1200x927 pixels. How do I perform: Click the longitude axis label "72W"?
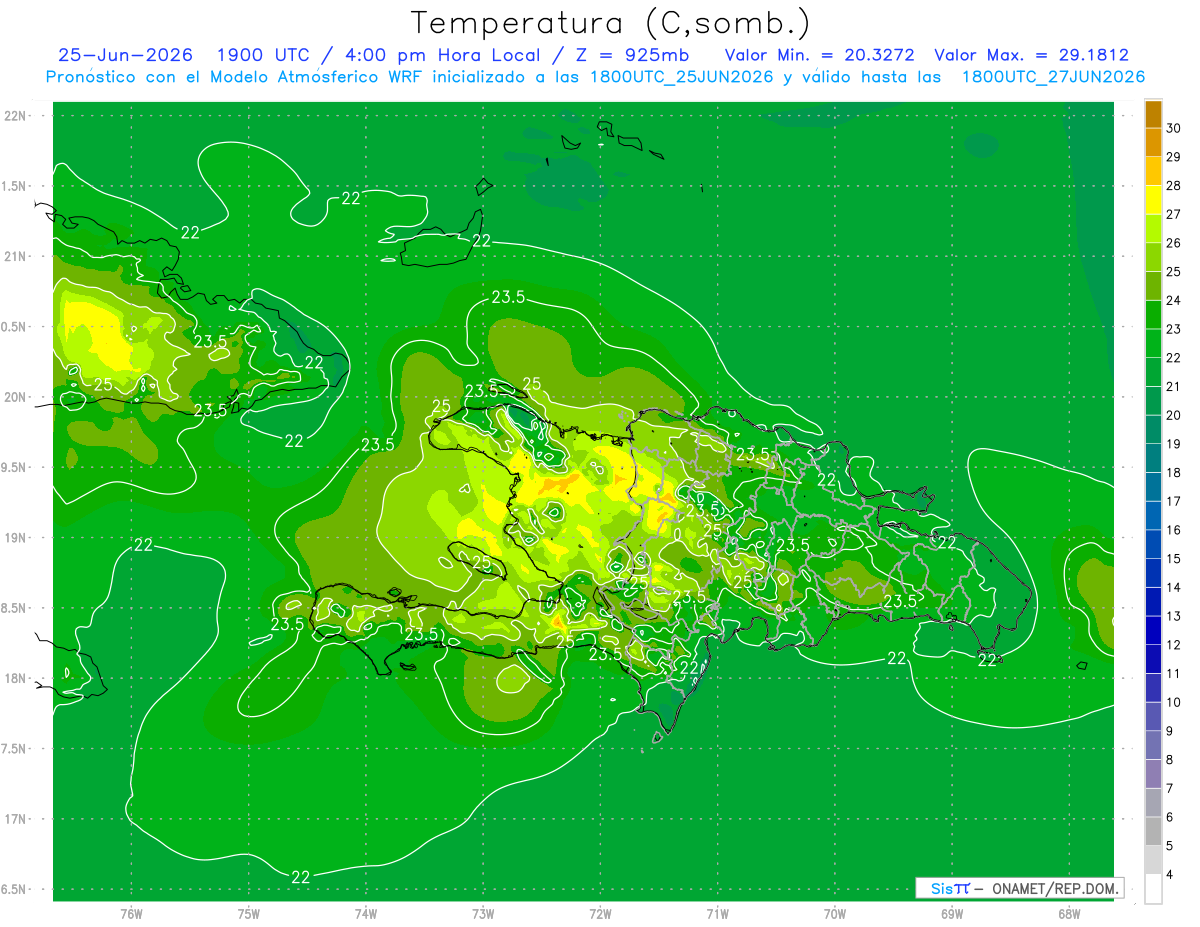pyautogui.click(x=600, y=913)
